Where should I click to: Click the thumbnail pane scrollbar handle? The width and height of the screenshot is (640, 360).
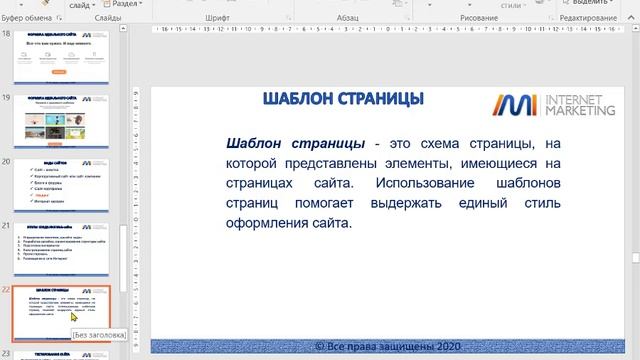click(123, 258)
